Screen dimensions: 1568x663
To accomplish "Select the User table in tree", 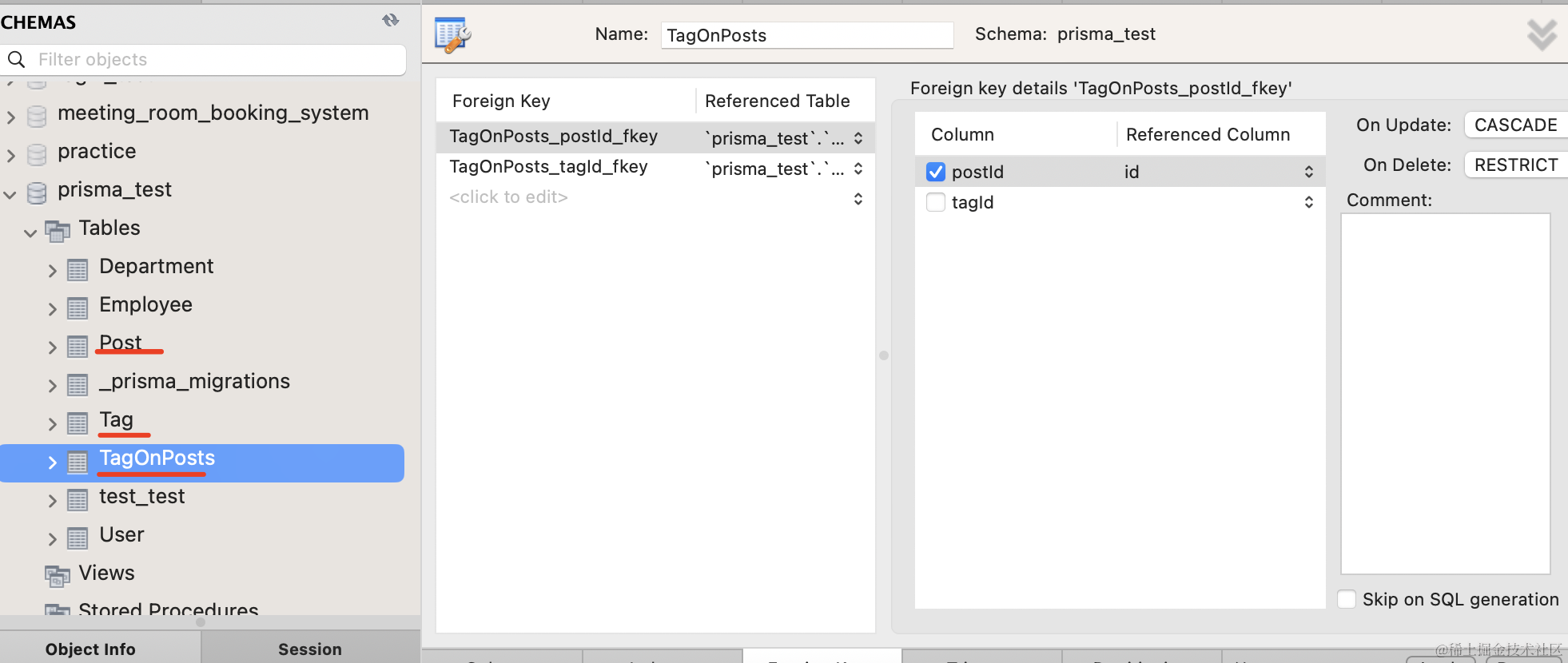I will [121, 535].
